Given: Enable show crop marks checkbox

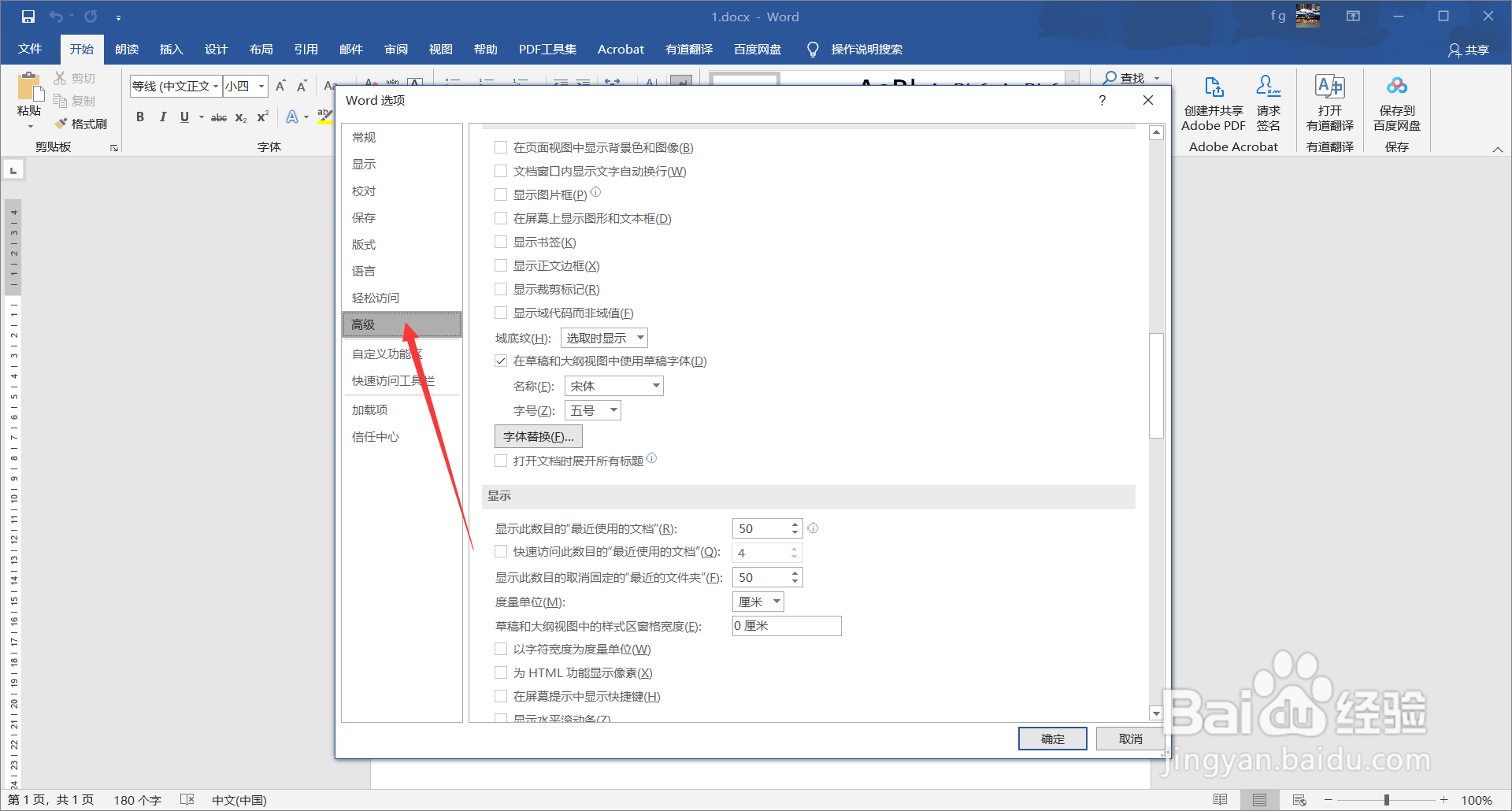Looking at the screenshot, I should pyautogui.click(x=501, y=289).
